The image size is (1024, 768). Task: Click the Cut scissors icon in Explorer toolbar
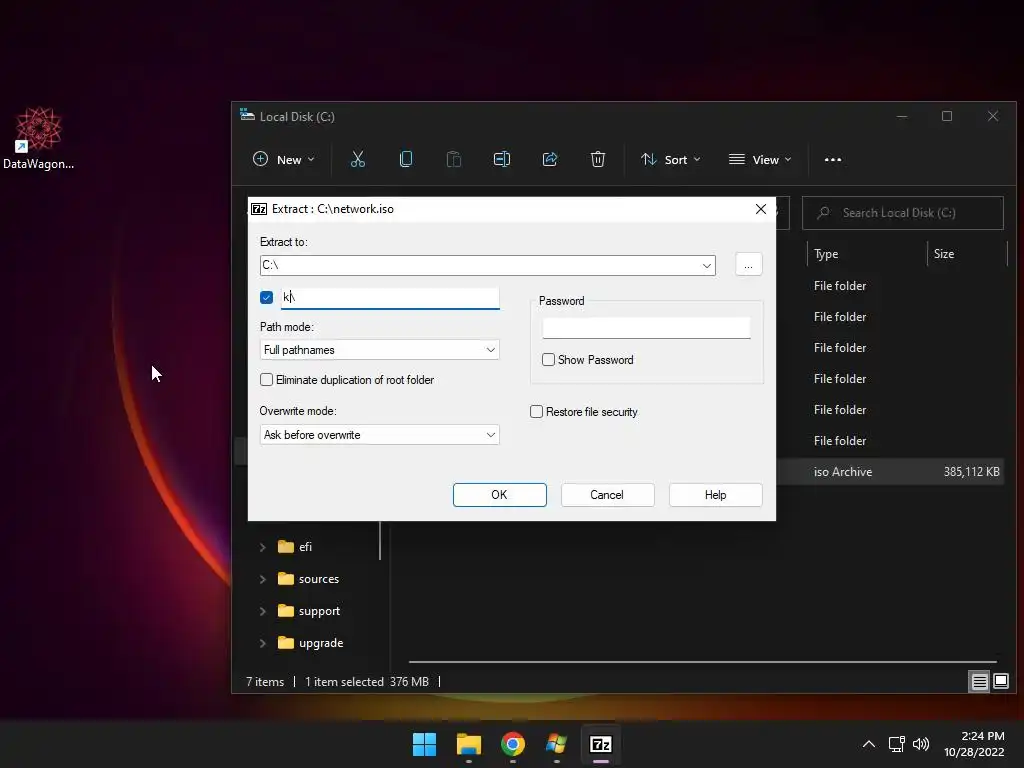click(358, 159)
